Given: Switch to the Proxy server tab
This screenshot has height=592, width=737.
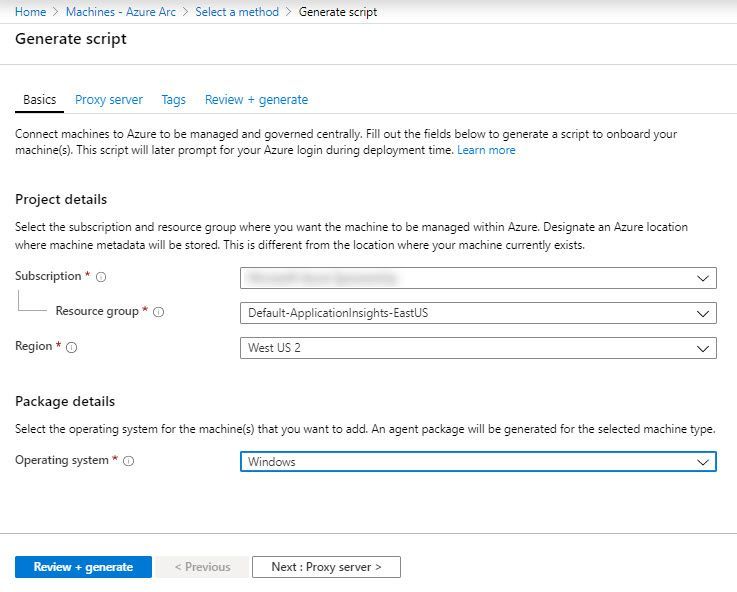Looking at the screenshot, I should point(109,100).
